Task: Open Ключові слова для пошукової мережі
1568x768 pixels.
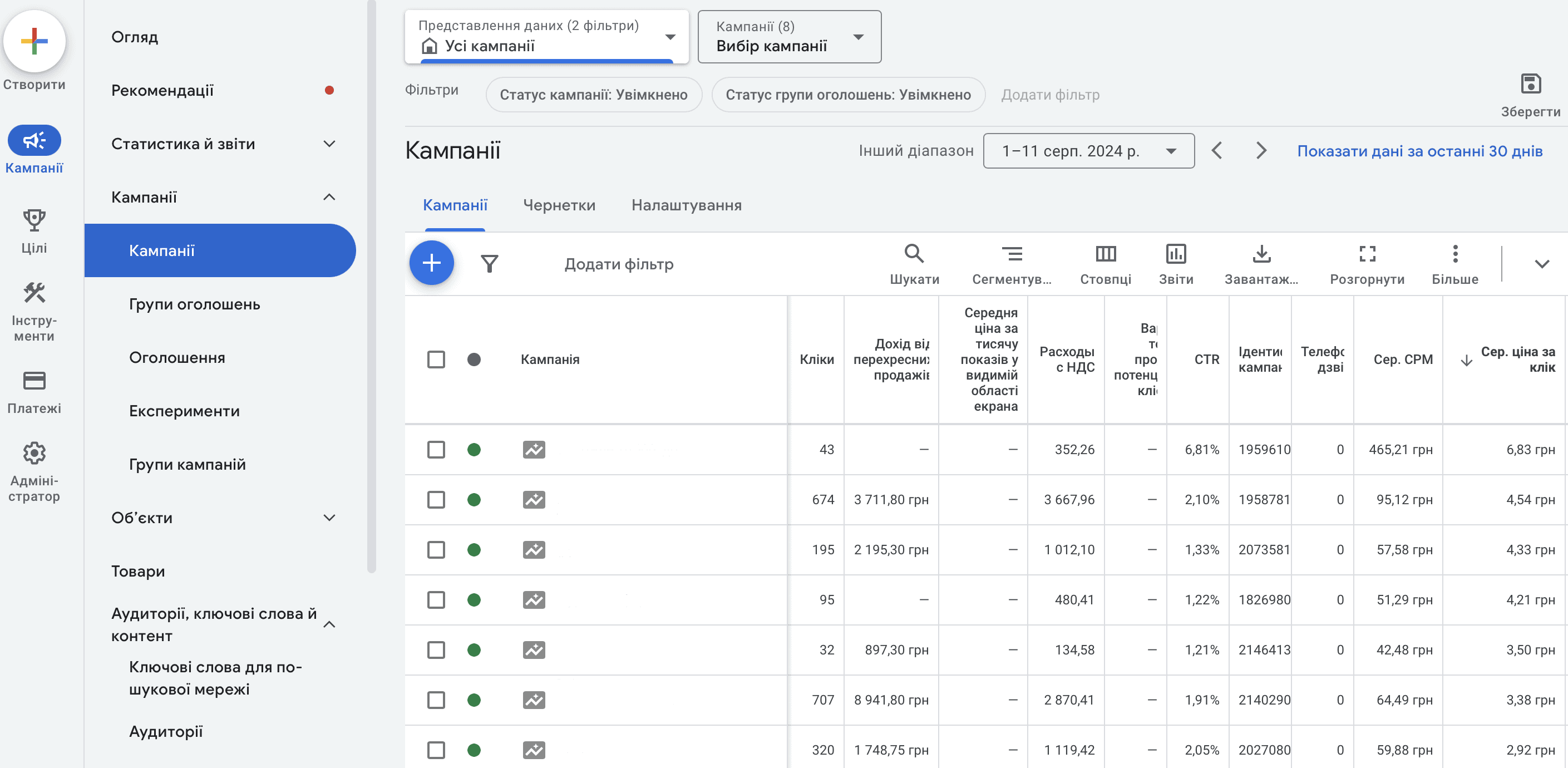Action: pyautogui.click(x=215, y=678)
